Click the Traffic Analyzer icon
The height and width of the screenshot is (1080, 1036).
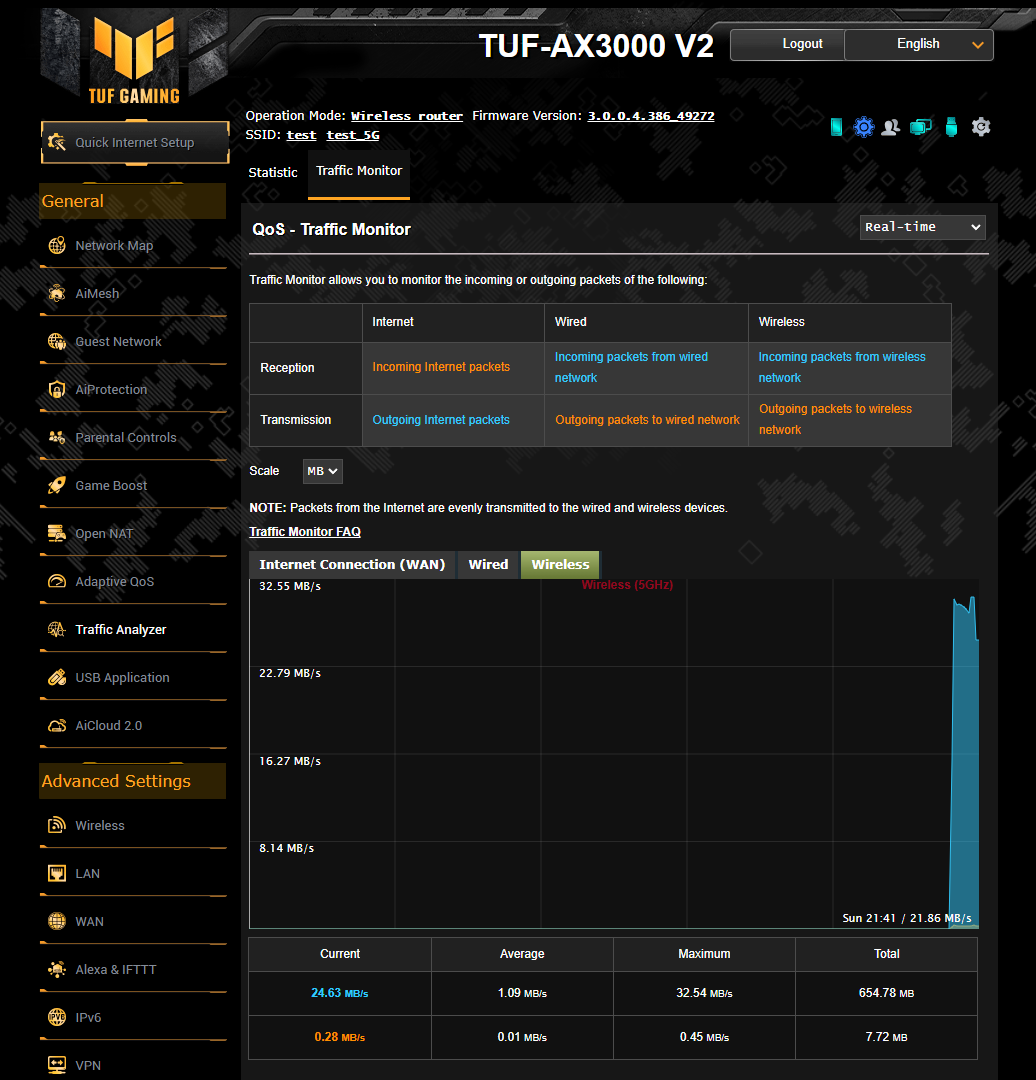click(x=56, y=630)
